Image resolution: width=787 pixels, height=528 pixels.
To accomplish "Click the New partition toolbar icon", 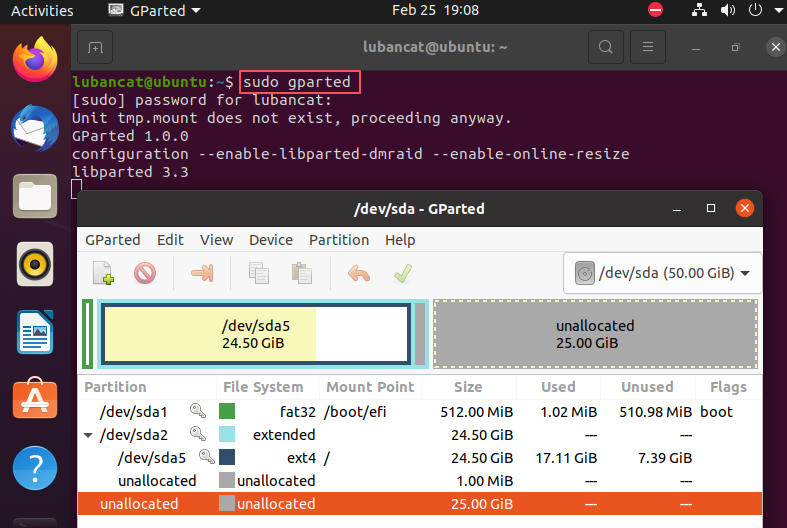I will click(x=103, y=273).
